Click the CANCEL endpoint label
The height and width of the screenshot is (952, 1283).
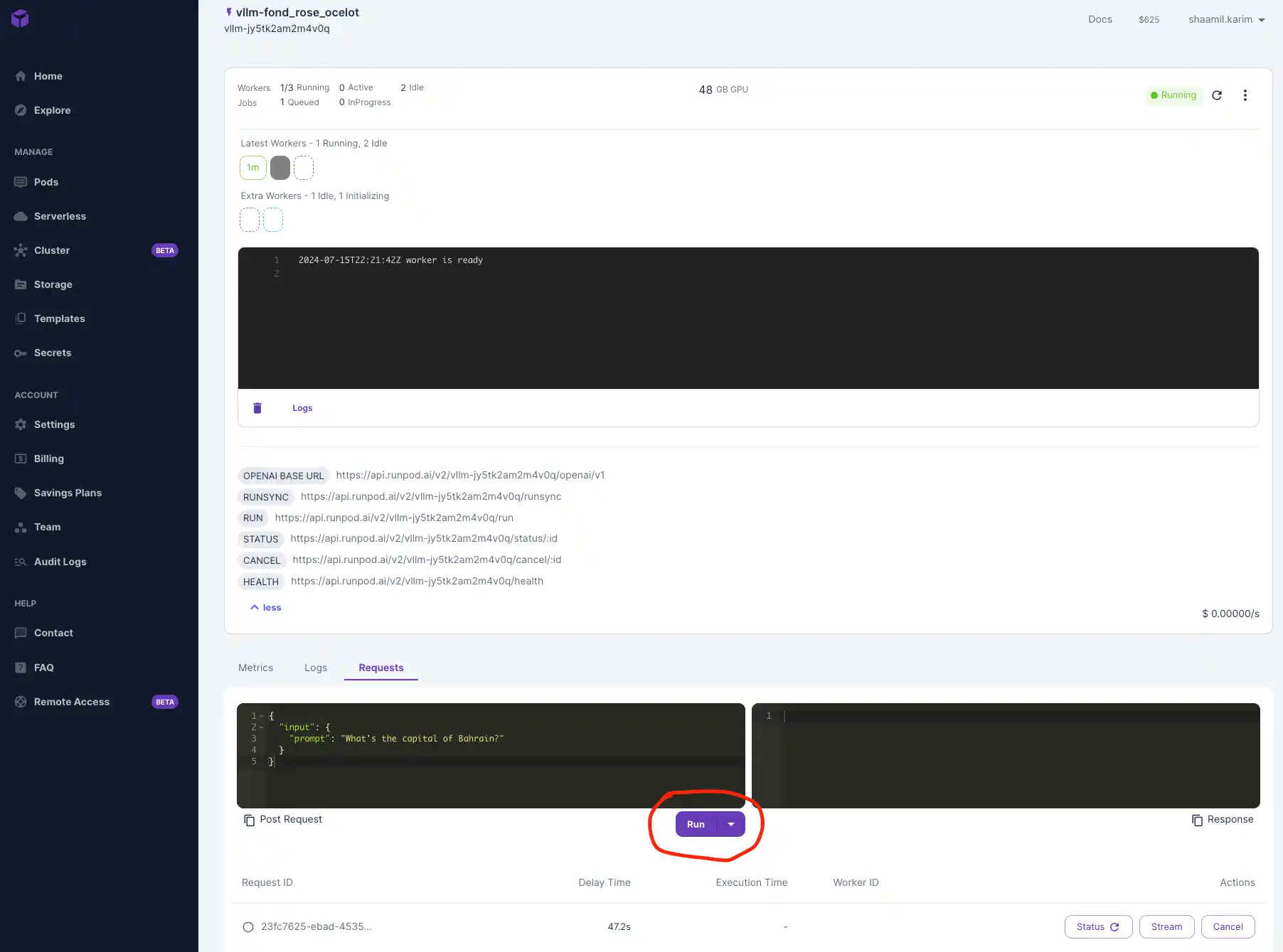click(261, 560)
